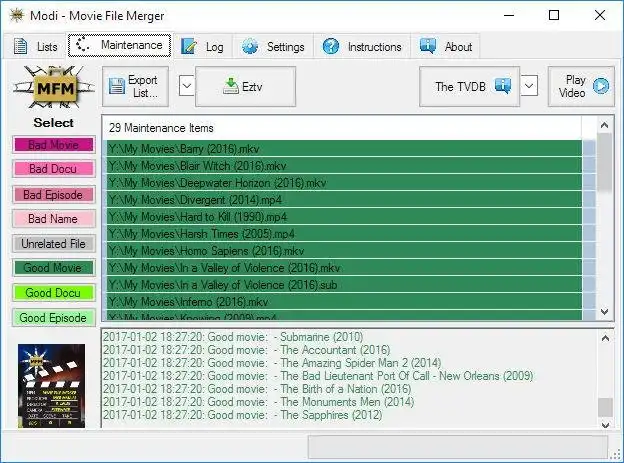Select the Bad Name button

click(x=53, y=219)
